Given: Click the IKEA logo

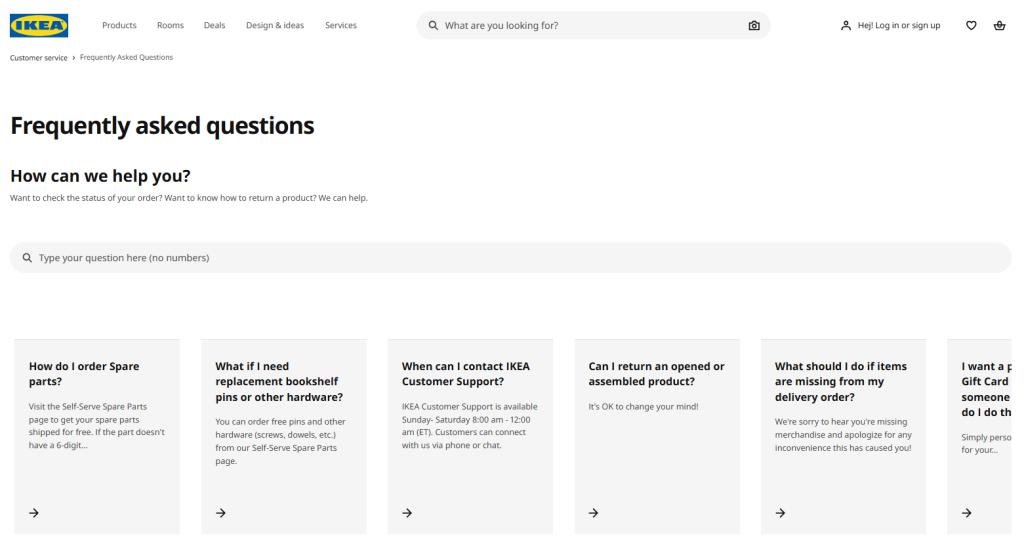Looking at the screenshot, I should (x=39, y=25).
